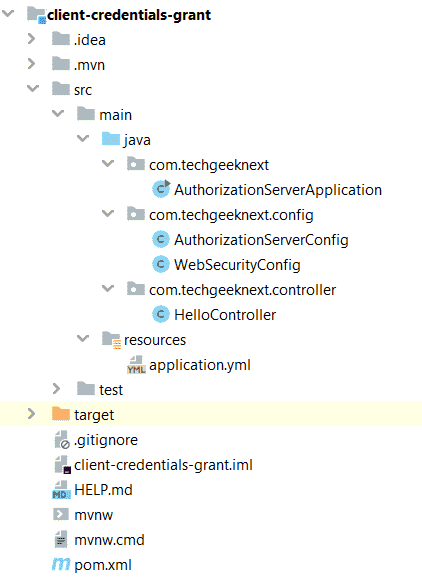Collapse the resources folder
This screenshot has width=422, height=579.
click(x=83, y=338)
